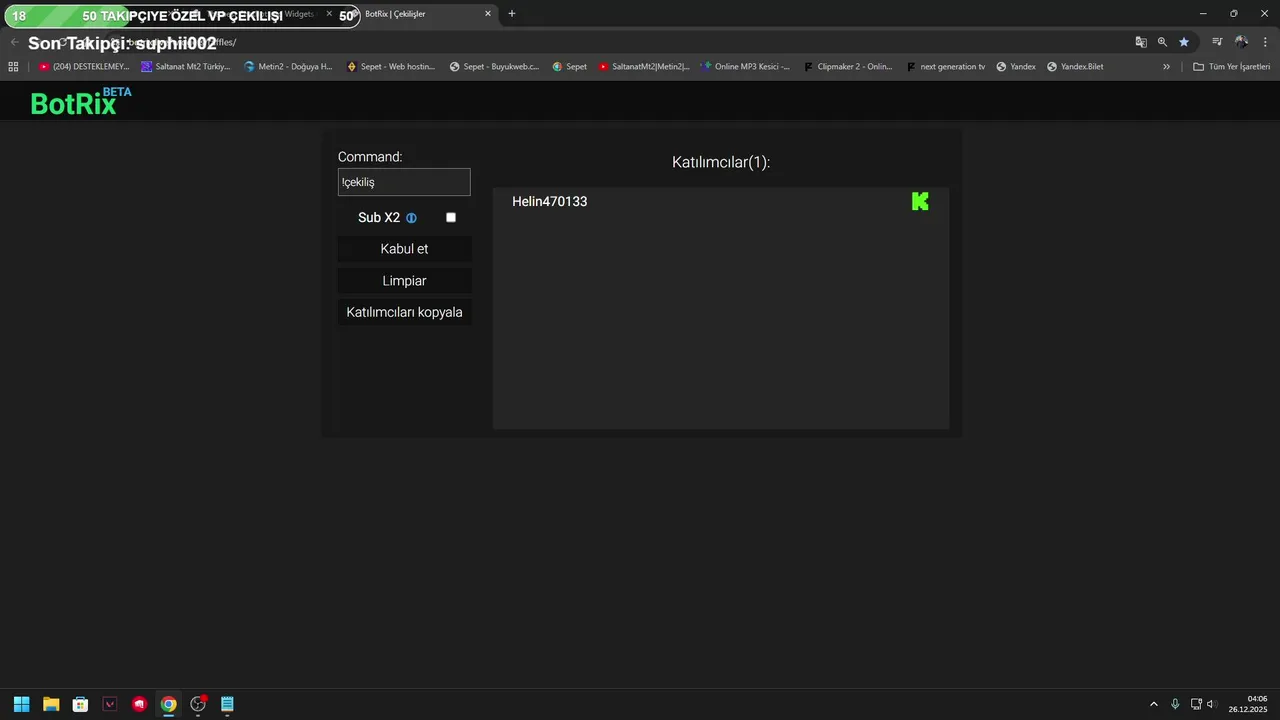Open the Clipmaker 2 - Onlin... bookmark
This screenshot has width=1280, height=720.
848,67
